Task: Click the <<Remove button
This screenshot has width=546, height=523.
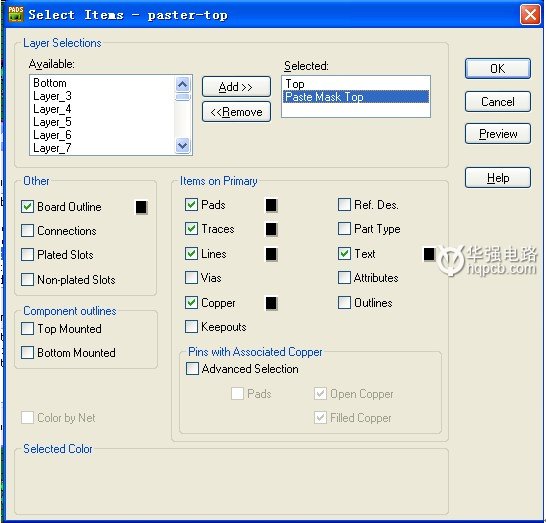Action: (236, 112)
